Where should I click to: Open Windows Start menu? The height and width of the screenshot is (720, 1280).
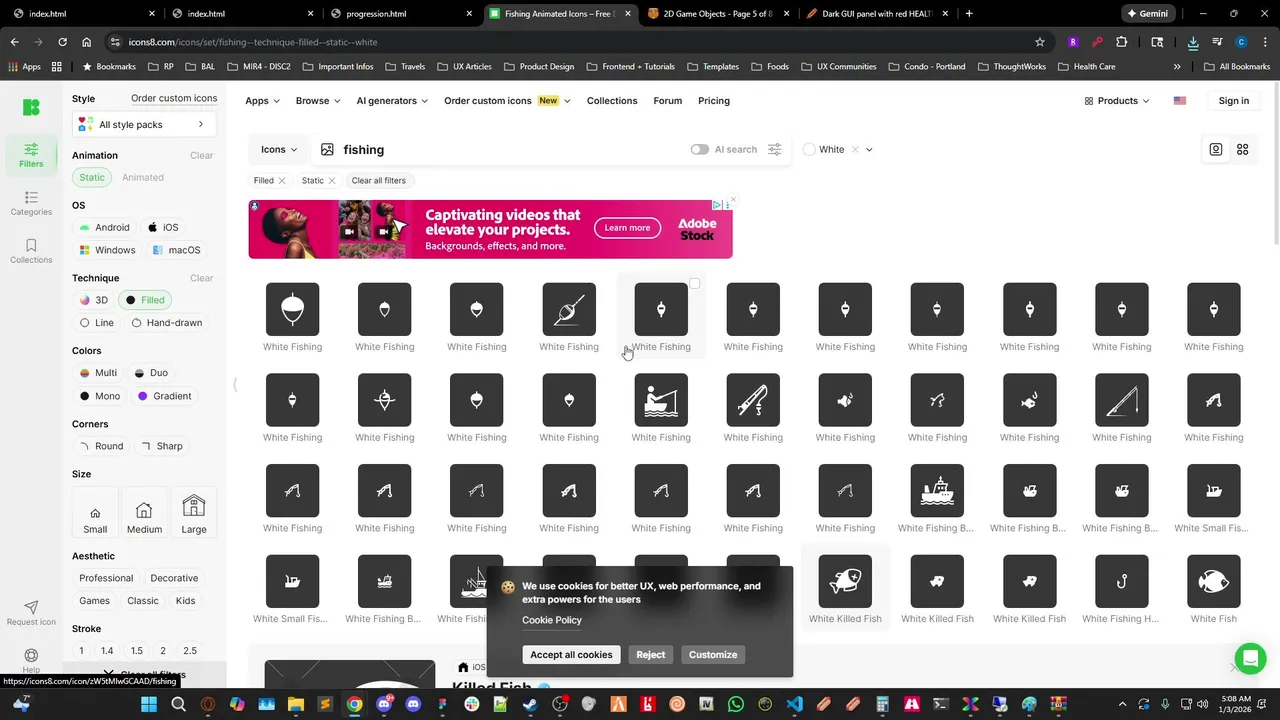click(x=149, y=704)
